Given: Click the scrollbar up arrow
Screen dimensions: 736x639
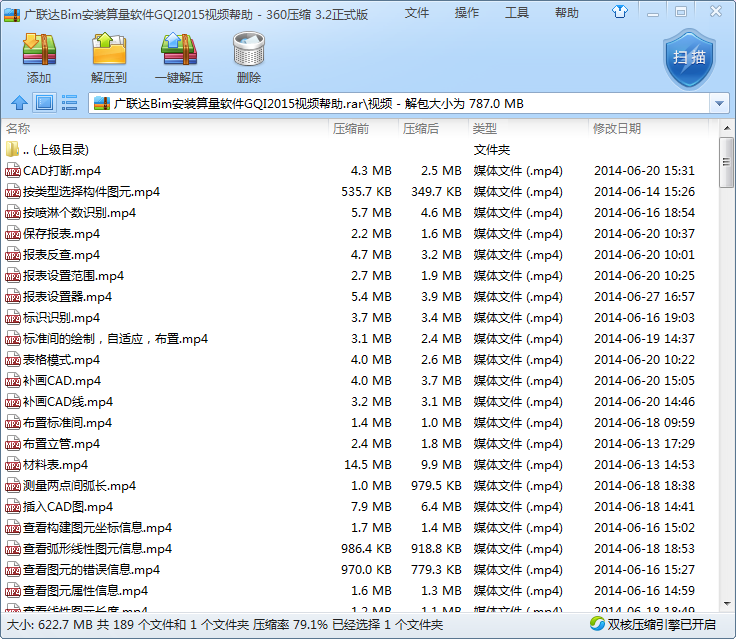Looking at the screenshot, I should coord(726,128).
